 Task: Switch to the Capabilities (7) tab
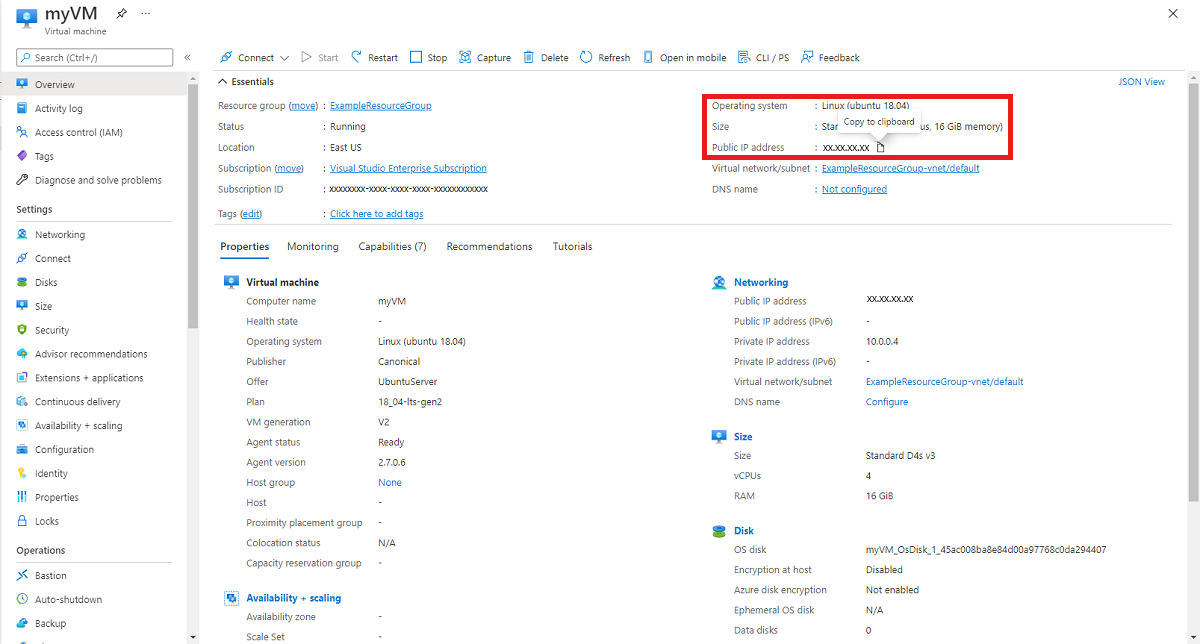[393, 247]
